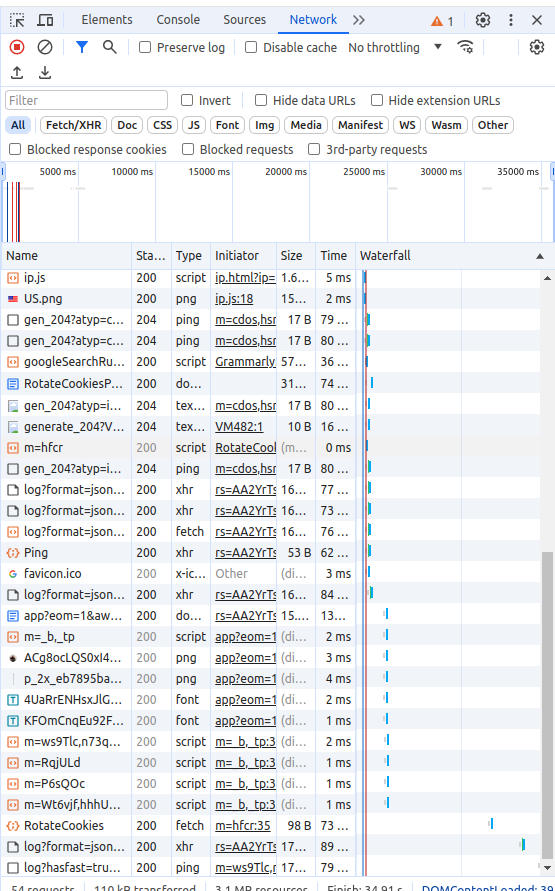Clear the network log
Image resolution: width=555 pixels, height=891 pixels.
(x=45, y=47)
